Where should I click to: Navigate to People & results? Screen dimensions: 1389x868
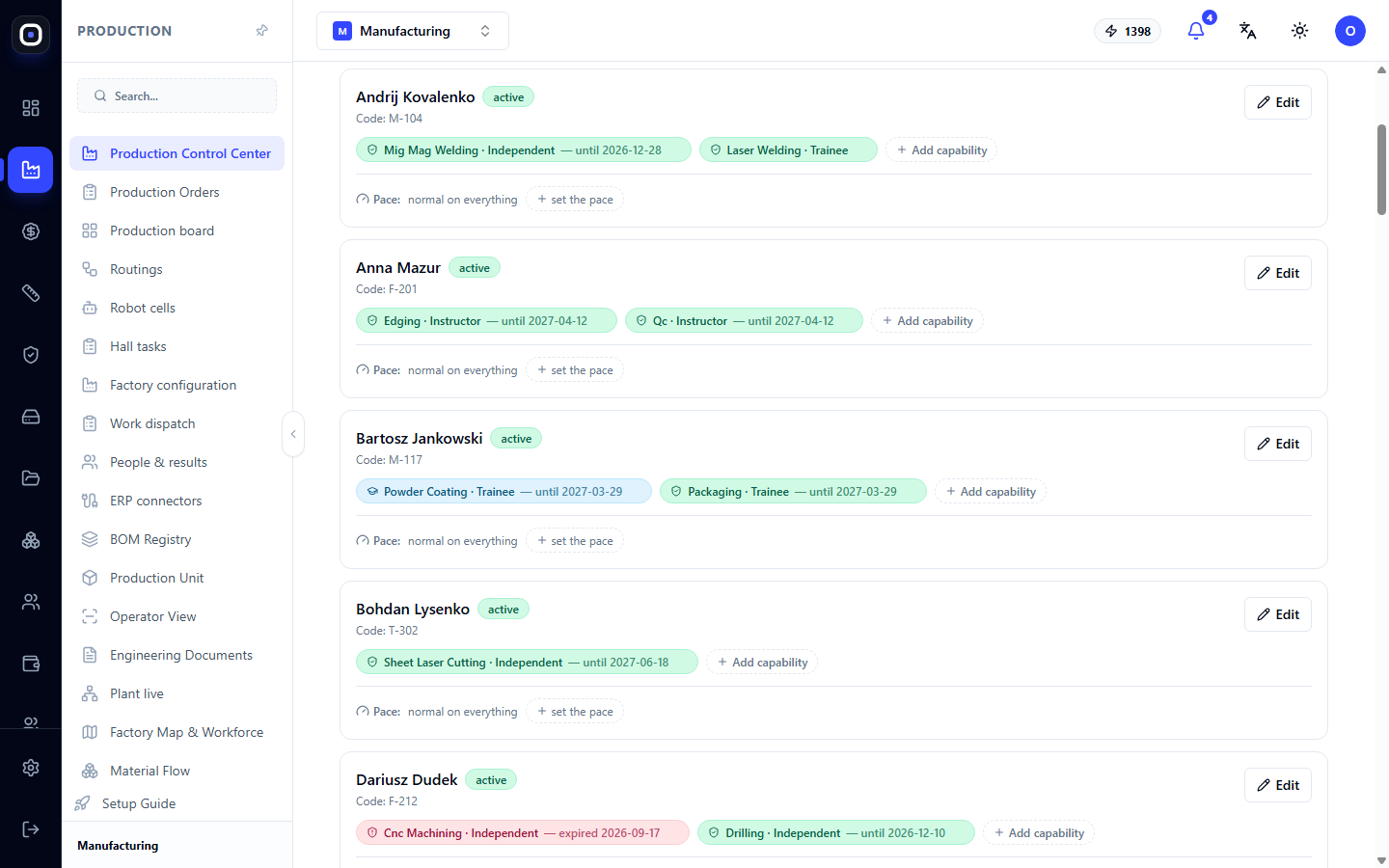[177, 462]
